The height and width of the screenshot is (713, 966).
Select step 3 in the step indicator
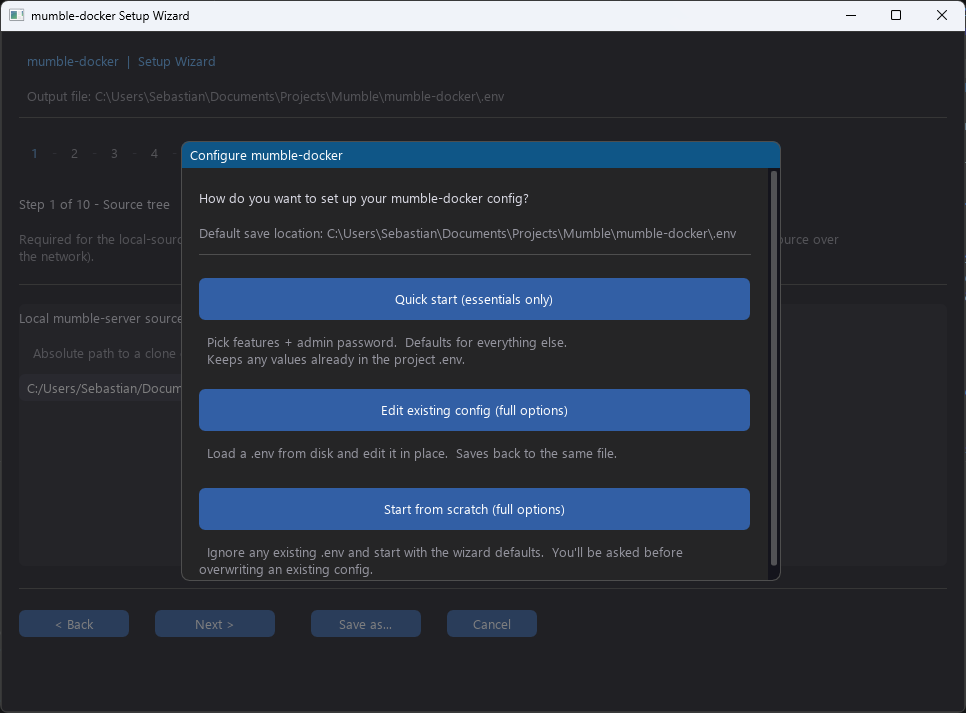(114, 153)
